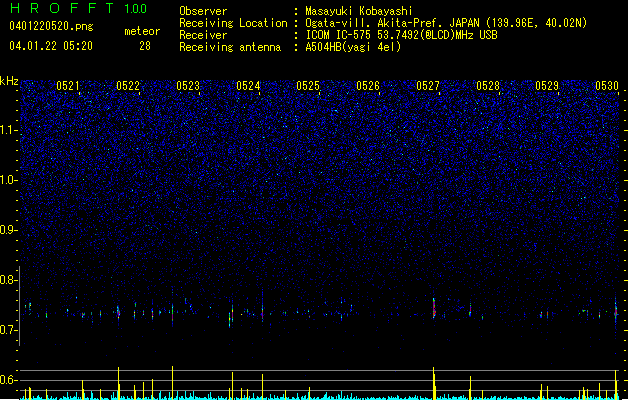Click the 0.8 frequency axis label

point(8,280)
